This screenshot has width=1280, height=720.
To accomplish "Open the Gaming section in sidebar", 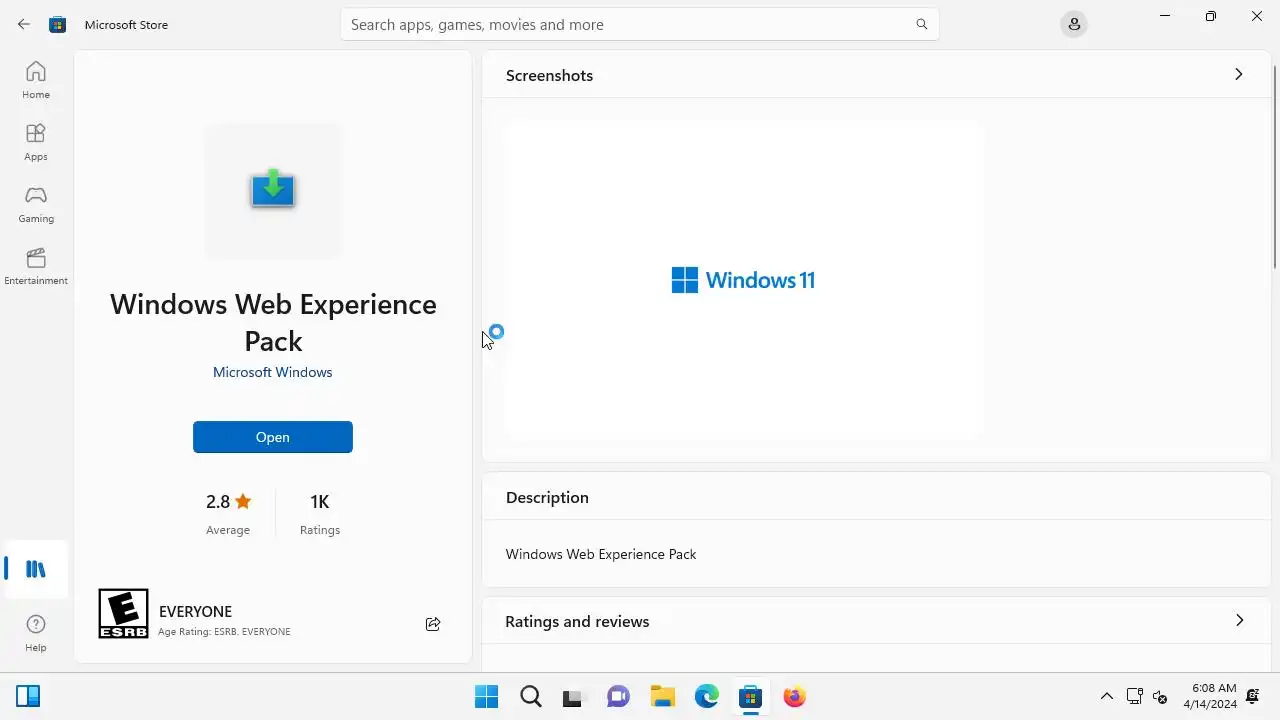I will pos(36,204).
